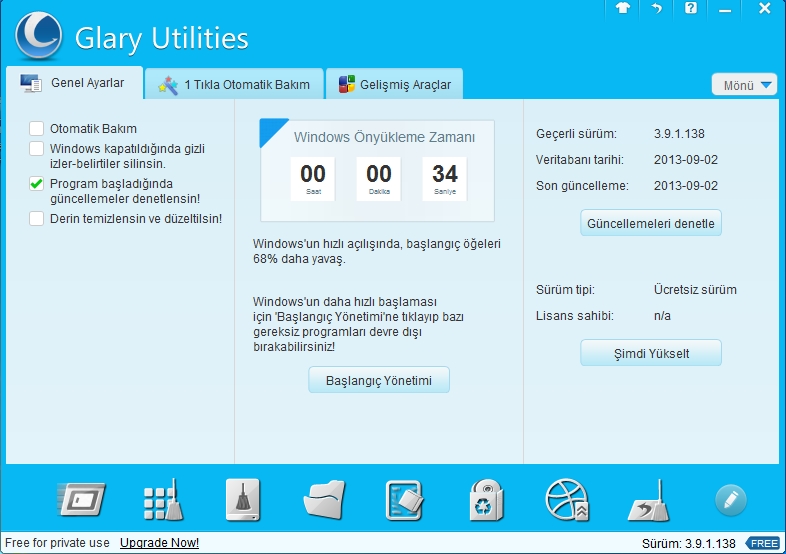Click the 00 Saat boot time counter
This screenshot has height=554, width=786.
pos(313,178)
